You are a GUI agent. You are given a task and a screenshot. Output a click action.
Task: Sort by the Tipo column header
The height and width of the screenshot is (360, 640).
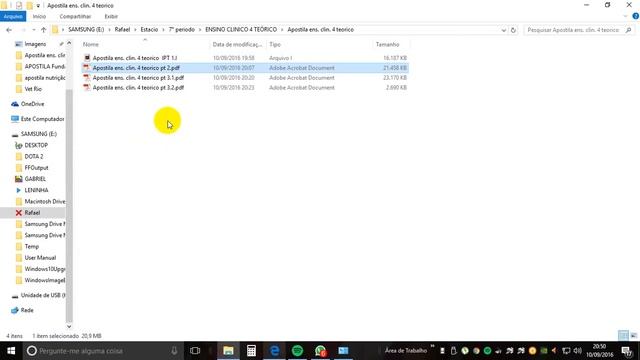click(x=275, y=44)
